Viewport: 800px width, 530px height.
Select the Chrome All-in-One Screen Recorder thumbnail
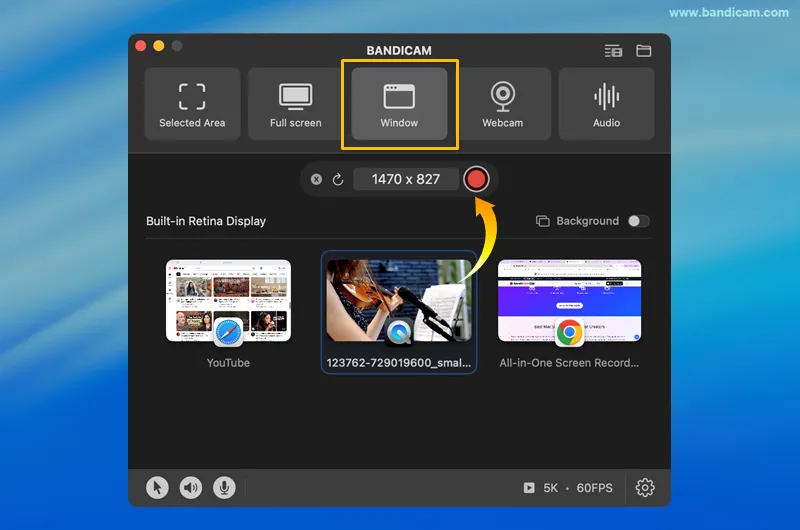tap(569, 301)
